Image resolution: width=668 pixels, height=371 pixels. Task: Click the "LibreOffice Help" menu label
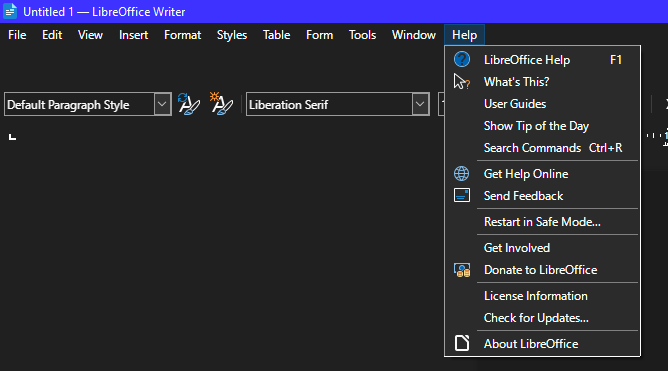coord(527,60)
